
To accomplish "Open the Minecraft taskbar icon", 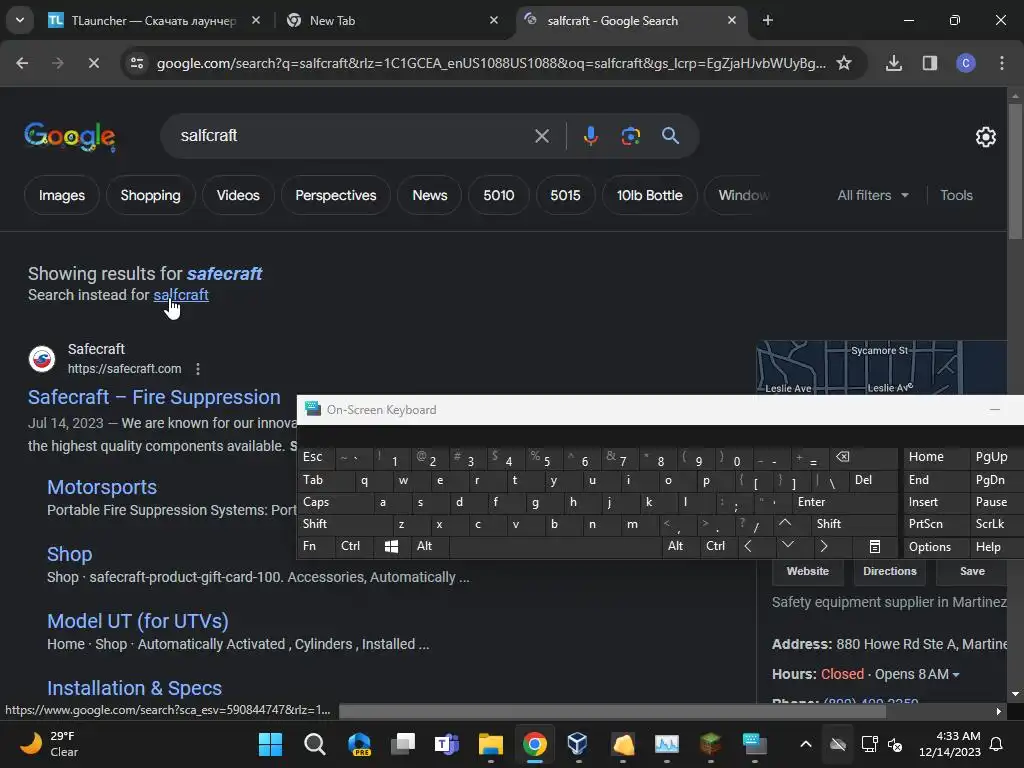I will (711, 744).
